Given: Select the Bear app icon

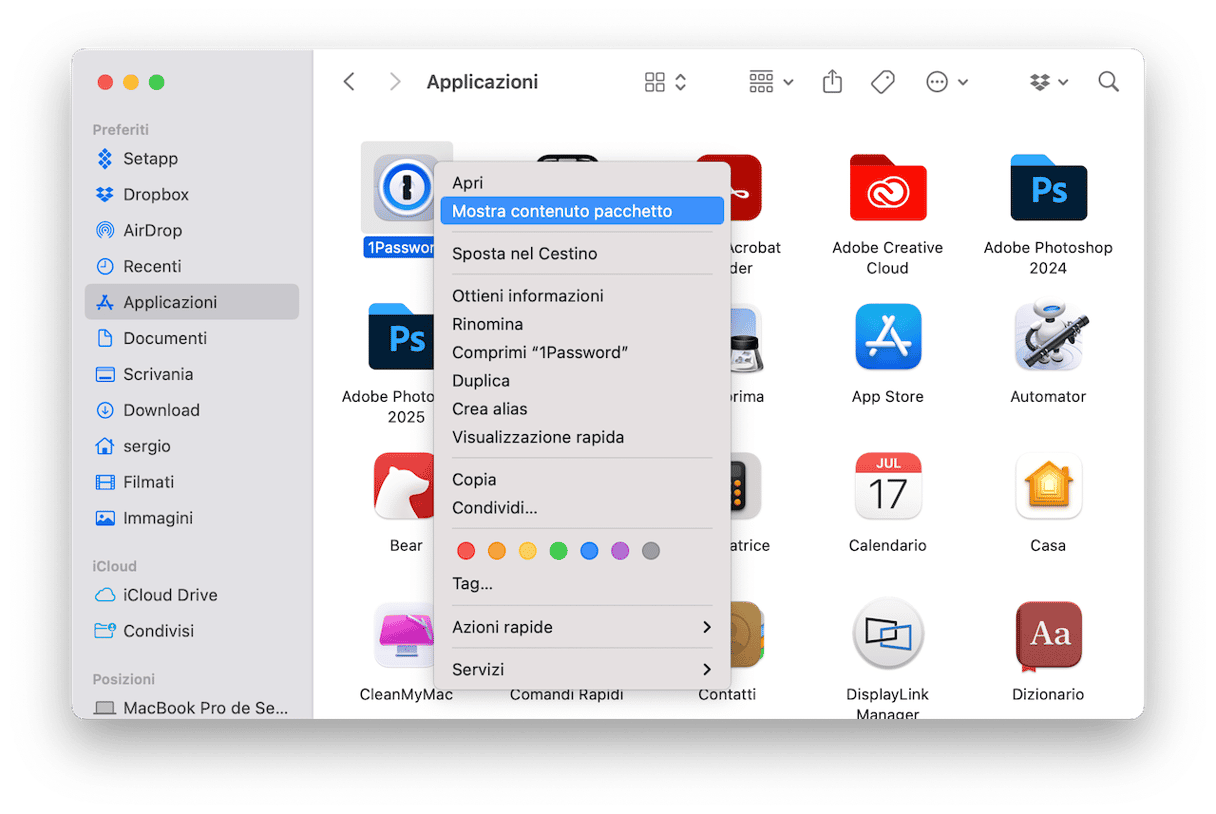Looking at the screenshot, I should [x=406, y=487].
